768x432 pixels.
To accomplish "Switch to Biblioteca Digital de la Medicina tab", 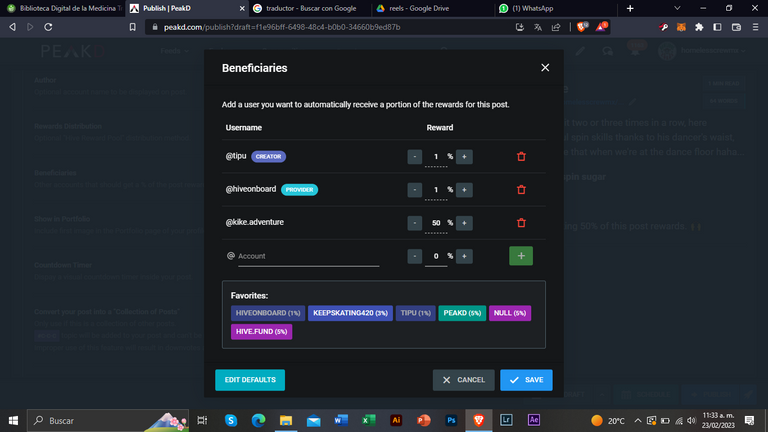I will (64, 8).
